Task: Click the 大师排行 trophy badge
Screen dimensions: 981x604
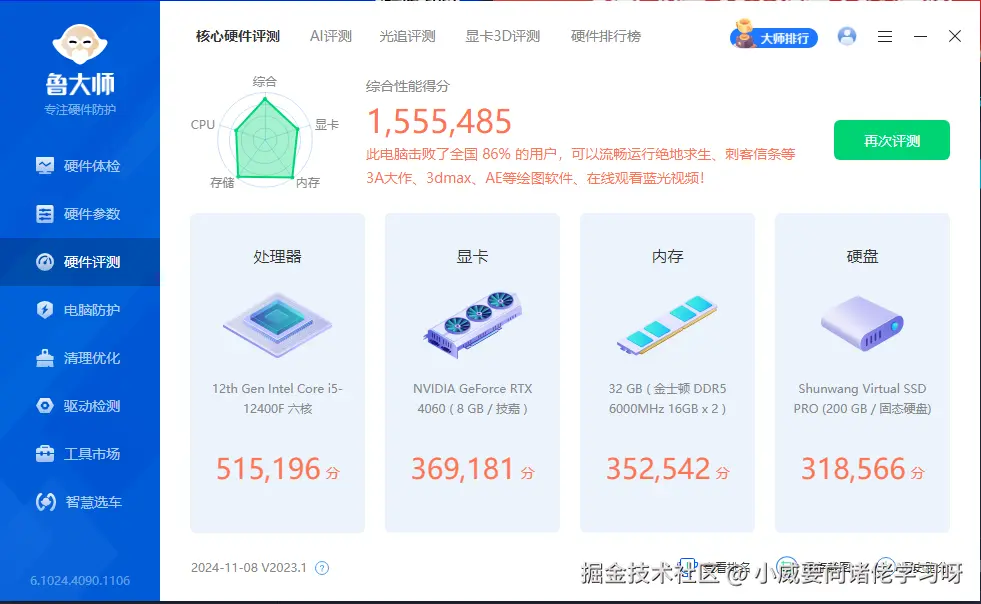Action: click(x=774, y=36)
